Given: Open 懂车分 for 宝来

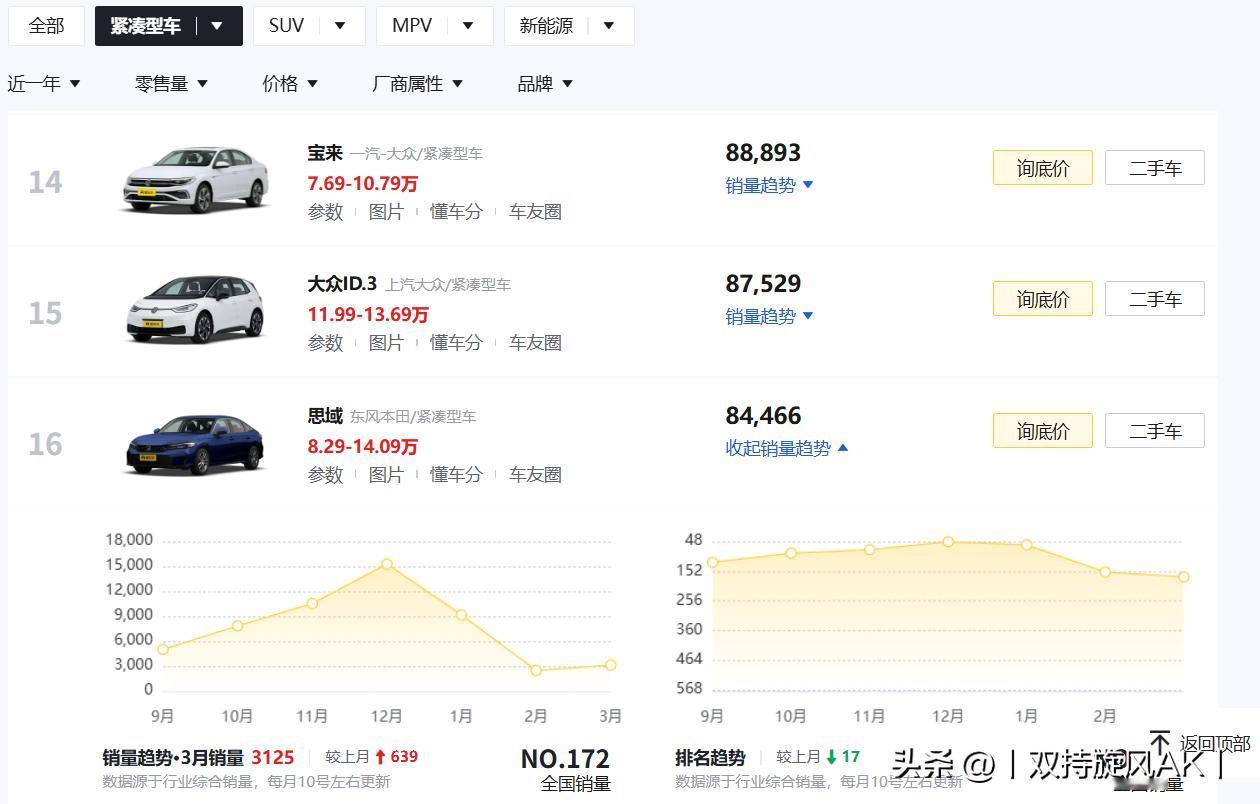Looking at the screenshot, I should click(x=456, y=212).
